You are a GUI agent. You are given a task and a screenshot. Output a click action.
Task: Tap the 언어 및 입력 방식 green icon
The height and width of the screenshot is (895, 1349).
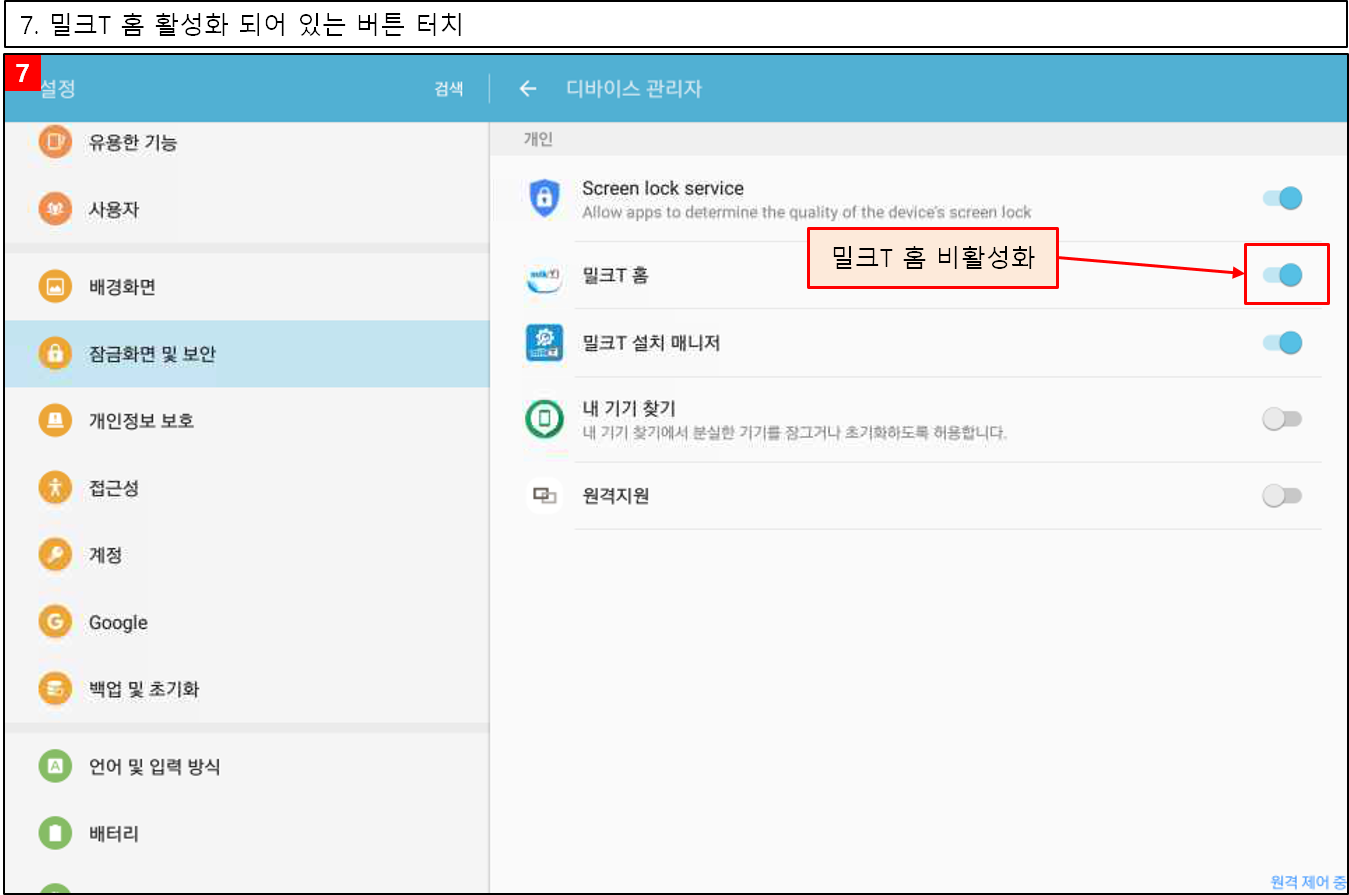point(55,767)
